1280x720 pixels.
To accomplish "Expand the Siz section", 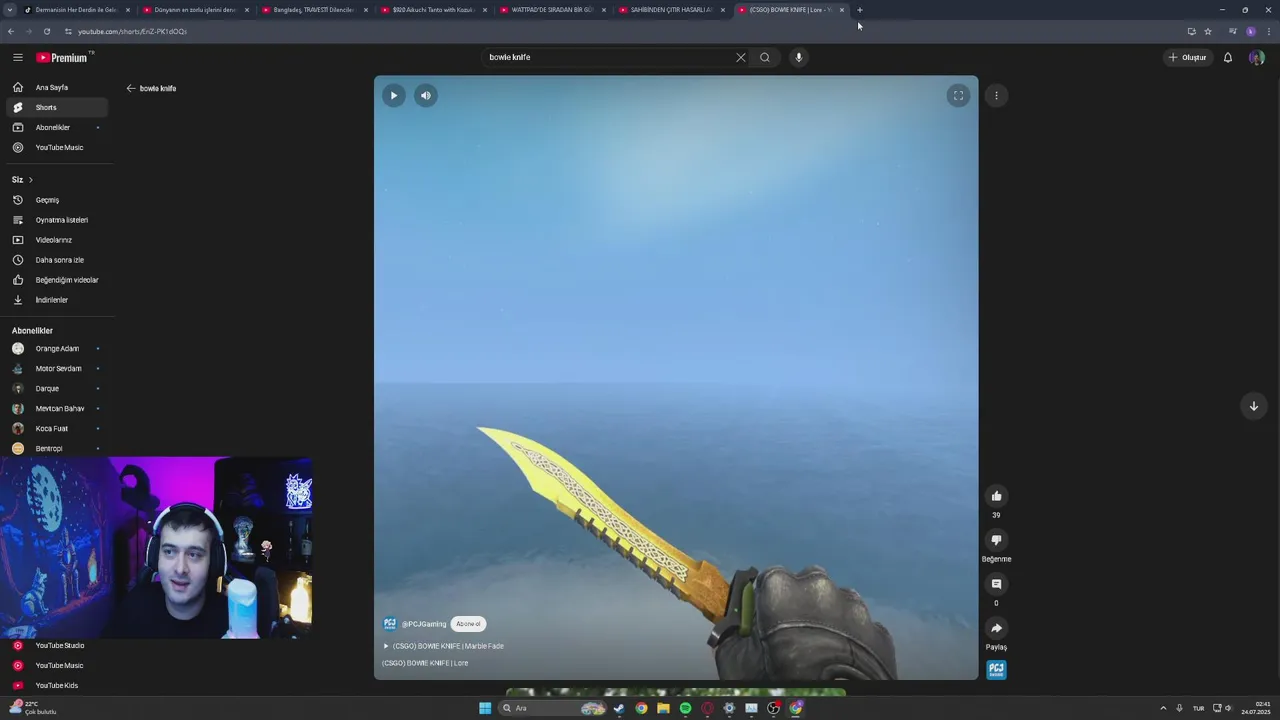I will point(23,180).
